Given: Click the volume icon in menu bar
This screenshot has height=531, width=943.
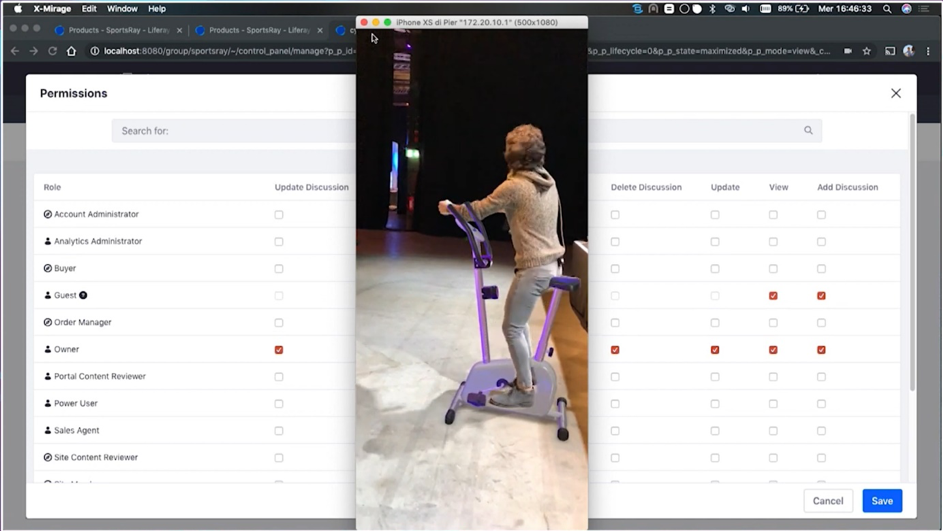Looking at the screenshot, I should tap(746, 8).
